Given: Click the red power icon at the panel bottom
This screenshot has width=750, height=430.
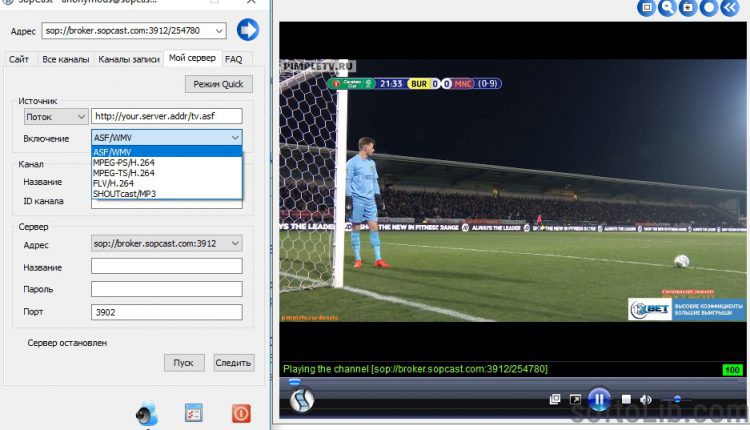Looking at the screenshot, I should coord(241,413).
